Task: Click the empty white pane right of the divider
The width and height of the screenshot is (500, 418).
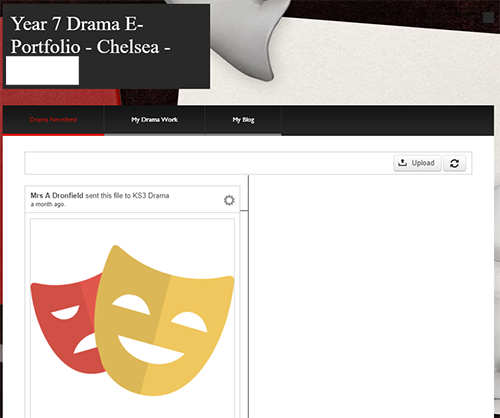Action: point(371,296)
